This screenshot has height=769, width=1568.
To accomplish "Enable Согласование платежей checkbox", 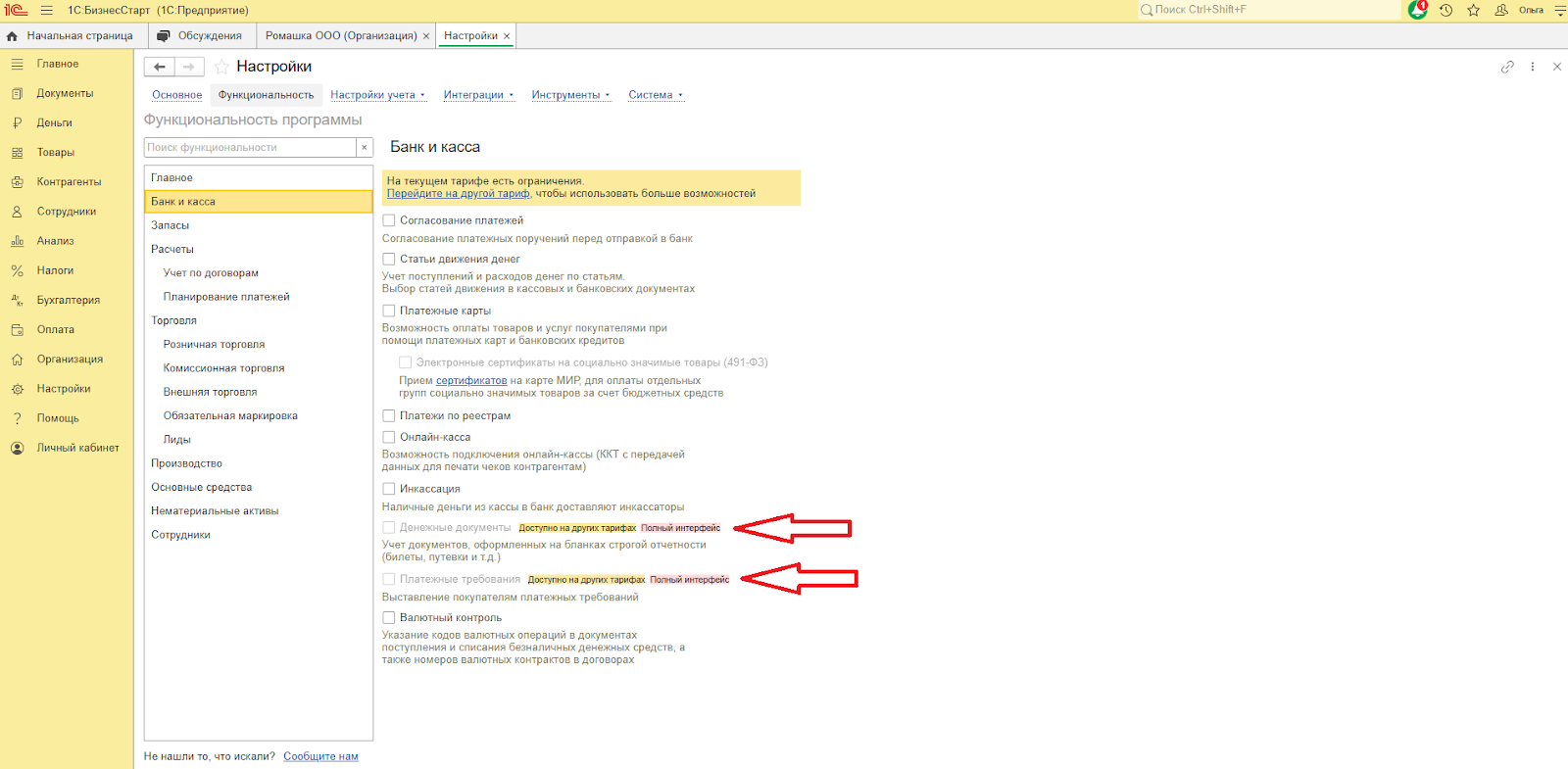I will (389, 220).
